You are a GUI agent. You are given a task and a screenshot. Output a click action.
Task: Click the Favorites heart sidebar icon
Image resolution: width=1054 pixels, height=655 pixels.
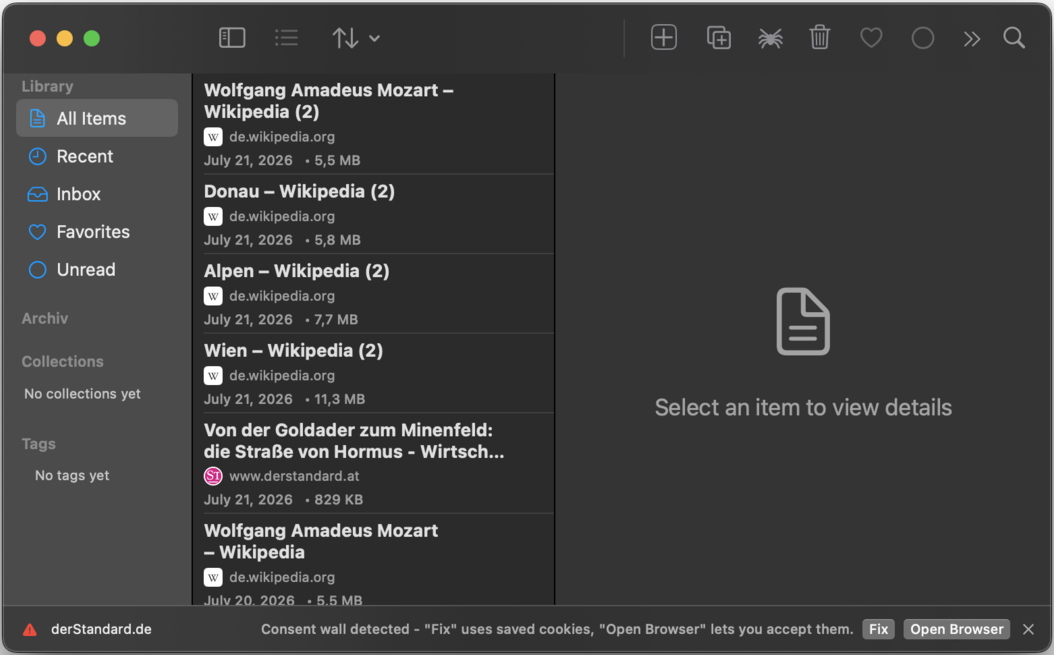[x=38, y=232]
